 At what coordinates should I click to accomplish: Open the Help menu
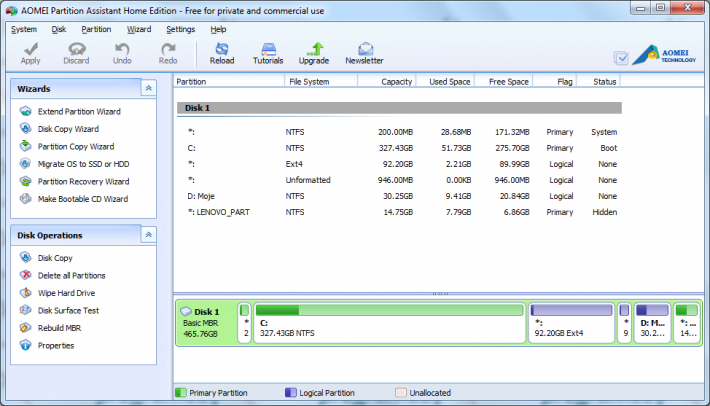pos(218,29)
